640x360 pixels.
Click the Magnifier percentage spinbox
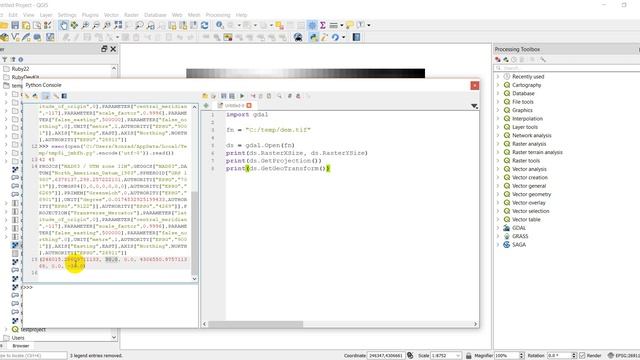[x=509, y=356]
